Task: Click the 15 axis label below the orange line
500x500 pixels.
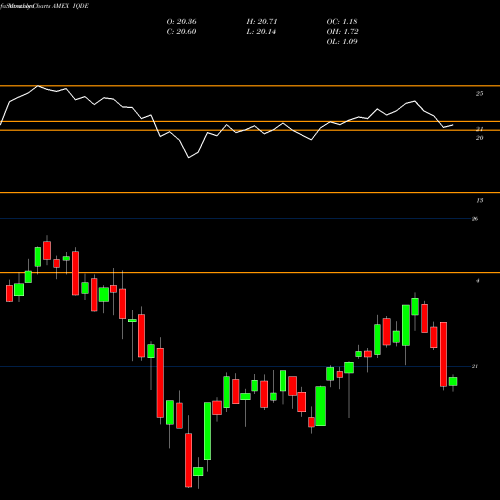Action: 479,200
